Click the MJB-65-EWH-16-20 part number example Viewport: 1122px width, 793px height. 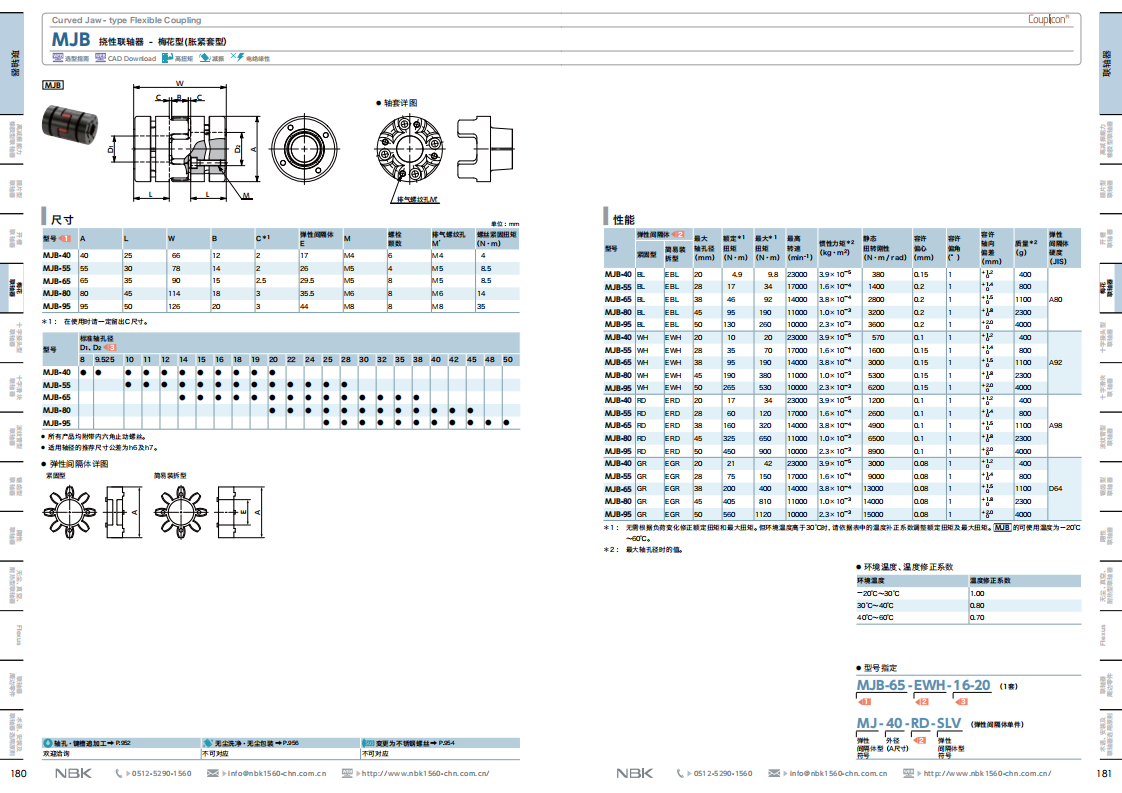923,685
